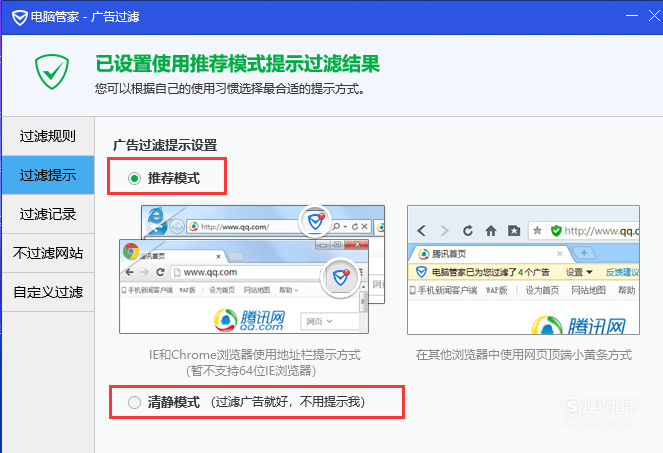Open the 过滤记录 tab
The width and height of the screenshot is (663, 453).
coord(48,214)
